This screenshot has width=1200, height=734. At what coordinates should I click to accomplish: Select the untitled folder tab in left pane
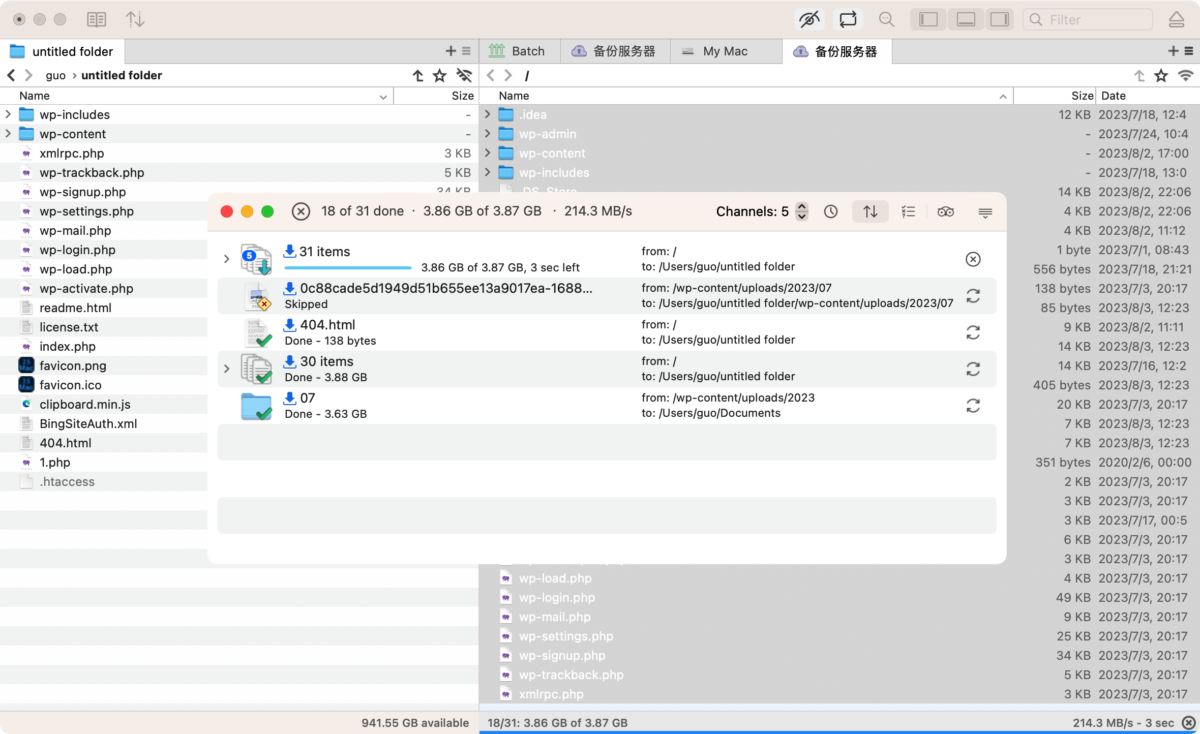(62, 51)
